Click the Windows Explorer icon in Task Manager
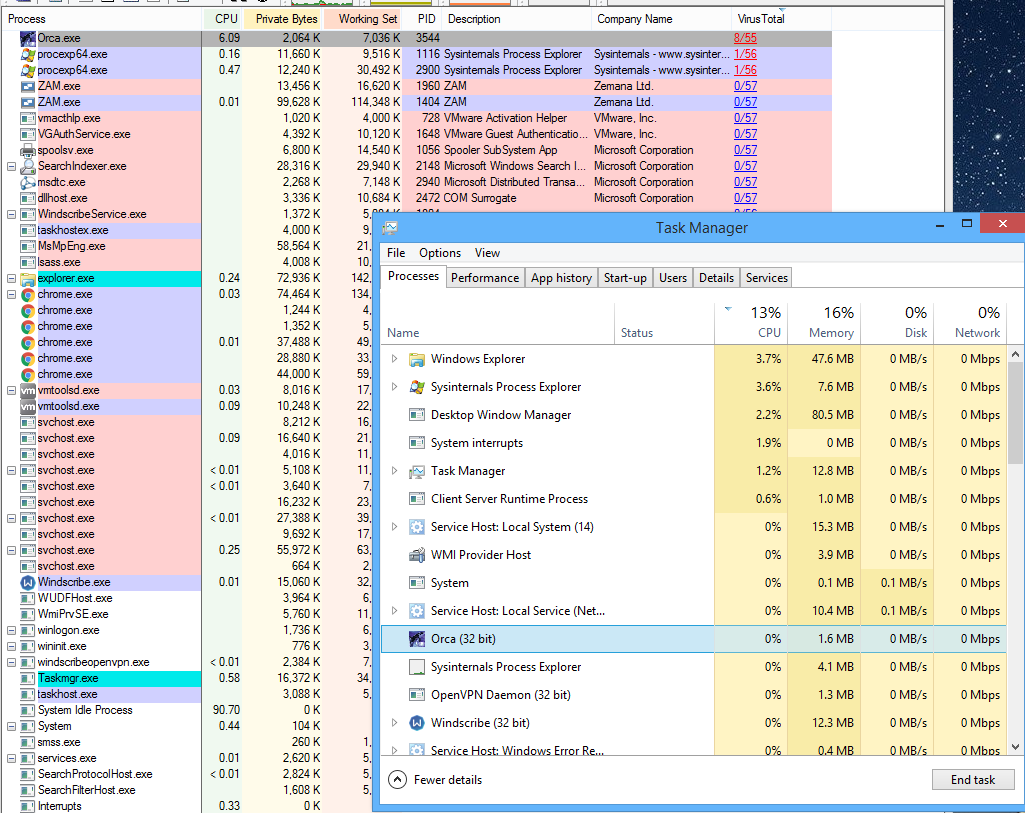 (417, 359)
